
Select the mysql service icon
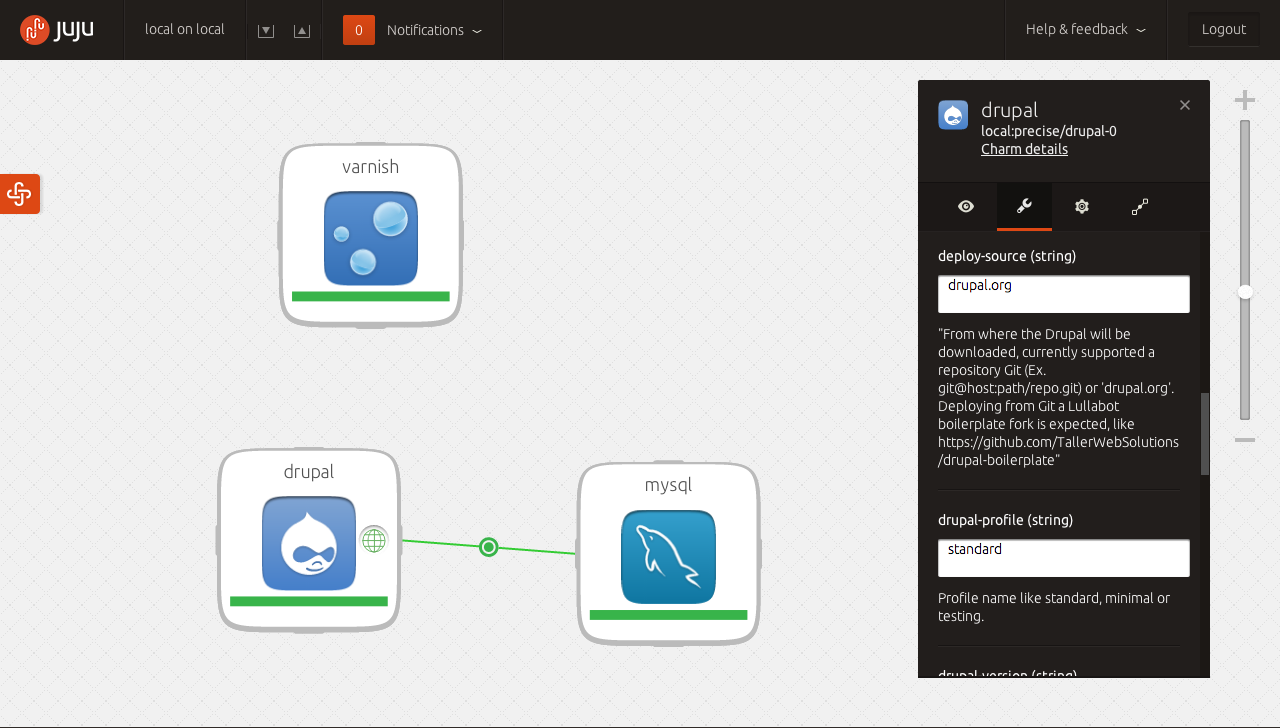point(669,557)
